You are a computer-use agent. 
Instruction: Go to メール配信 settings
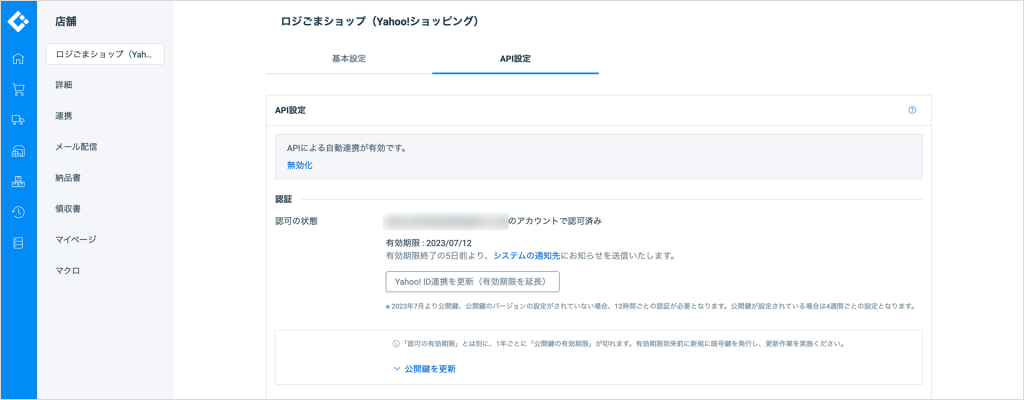point(76,147)
